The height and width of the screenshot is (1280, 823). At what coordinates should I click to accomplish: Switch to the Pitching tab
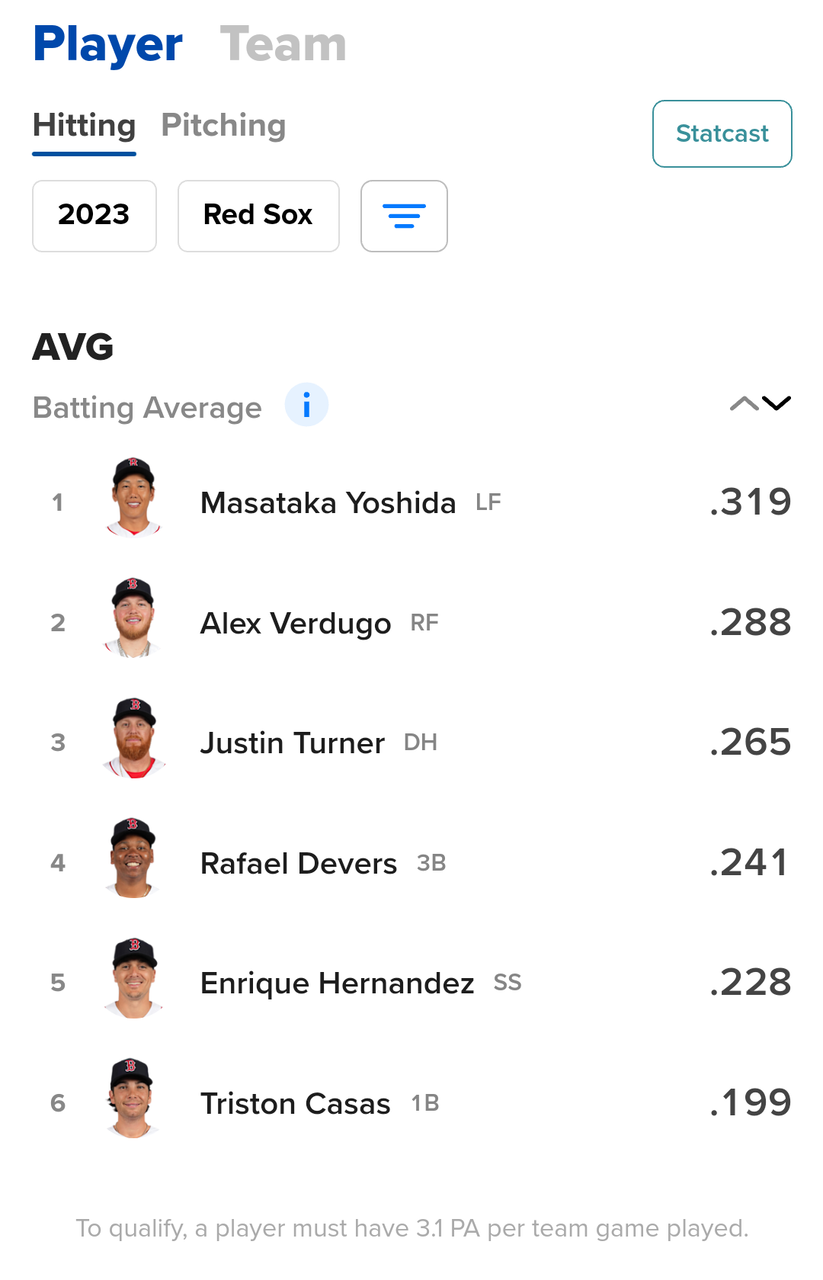click(x=223, y=126)
